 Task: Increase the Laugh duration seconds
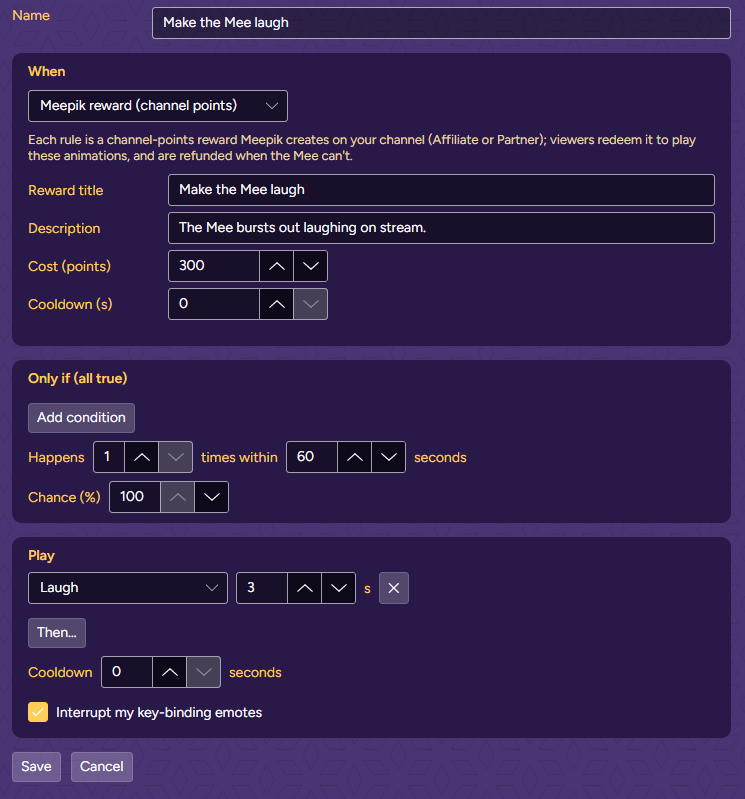[305, 588]
